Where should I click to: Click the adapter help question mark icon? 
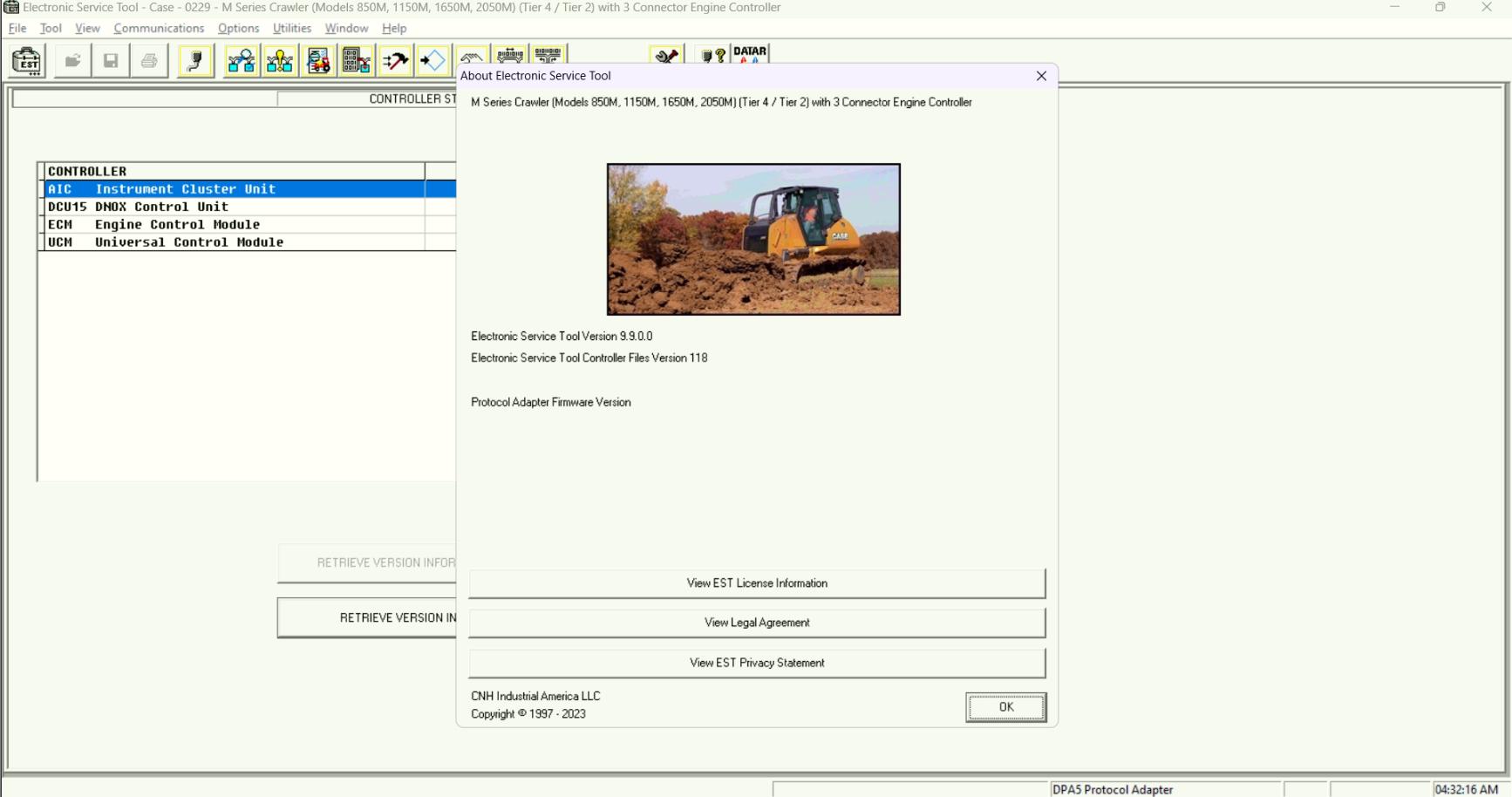click(713, 55)
